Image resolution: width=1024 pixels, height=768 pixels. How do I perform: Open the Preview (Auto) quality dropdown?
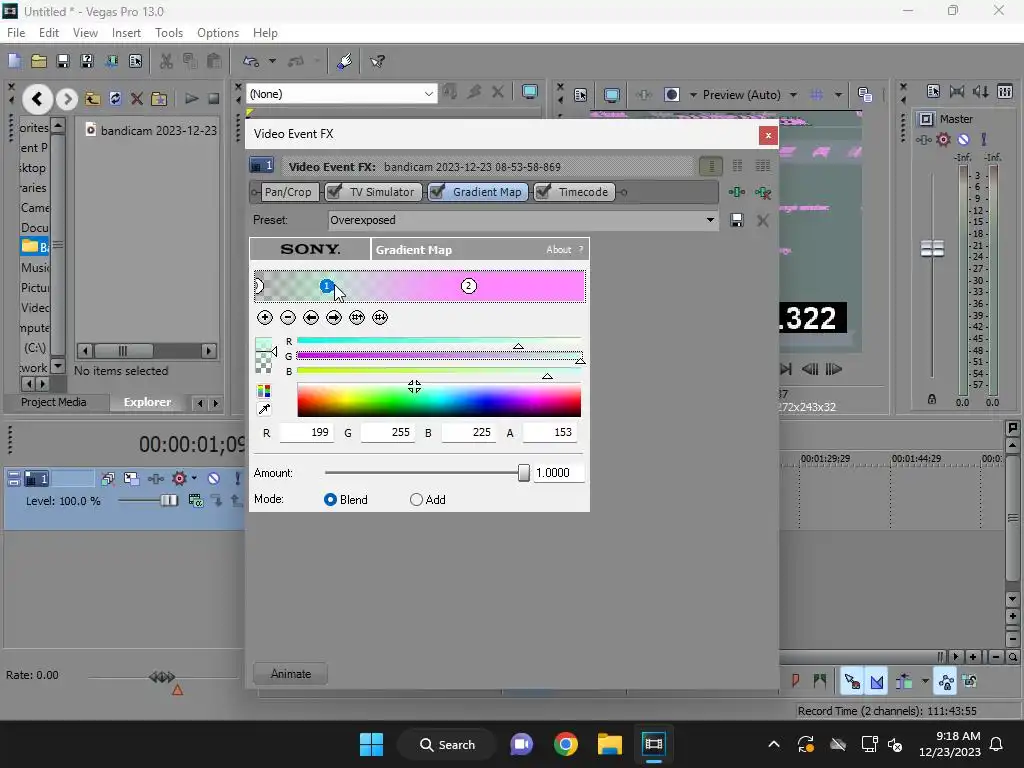point(793,95)
